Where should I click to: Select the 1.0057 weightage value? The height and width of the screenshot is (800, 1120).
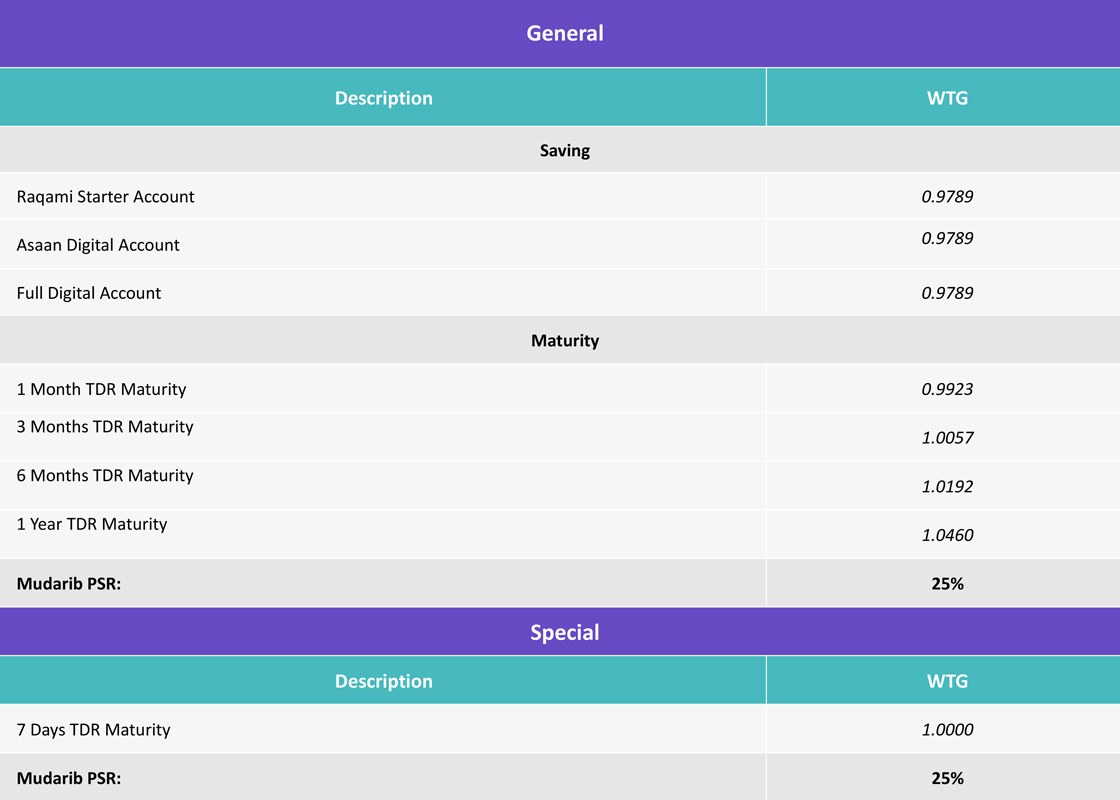point(947,438)
